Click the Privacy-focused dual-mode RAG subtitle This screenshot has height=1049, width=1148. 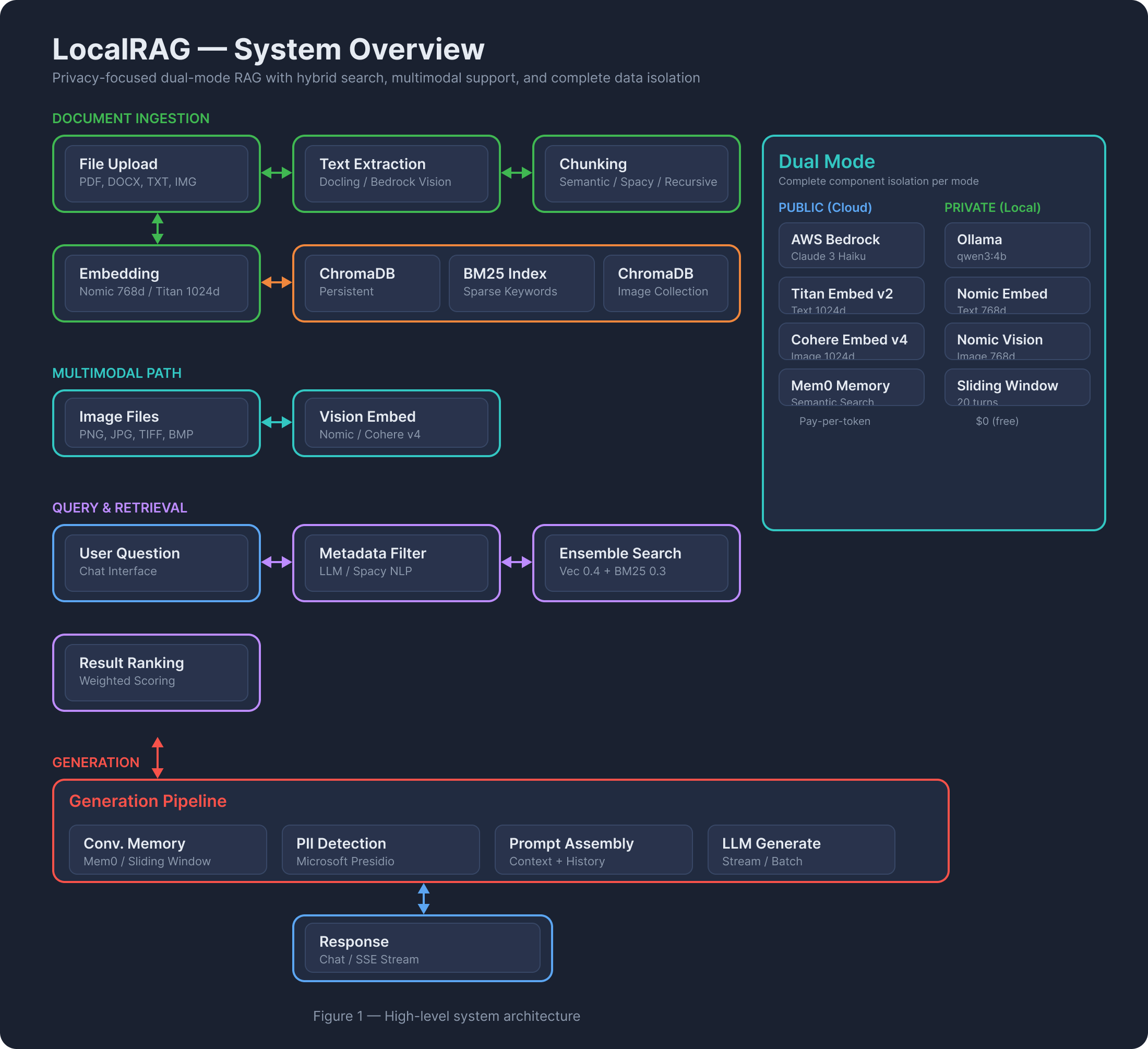376,78
